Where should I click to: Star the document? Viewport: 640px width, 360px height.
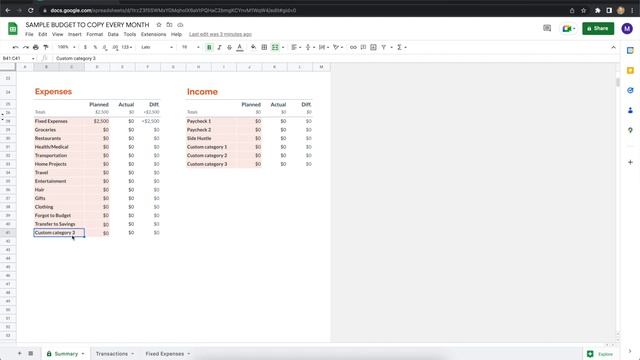click(x=159, y=25)
